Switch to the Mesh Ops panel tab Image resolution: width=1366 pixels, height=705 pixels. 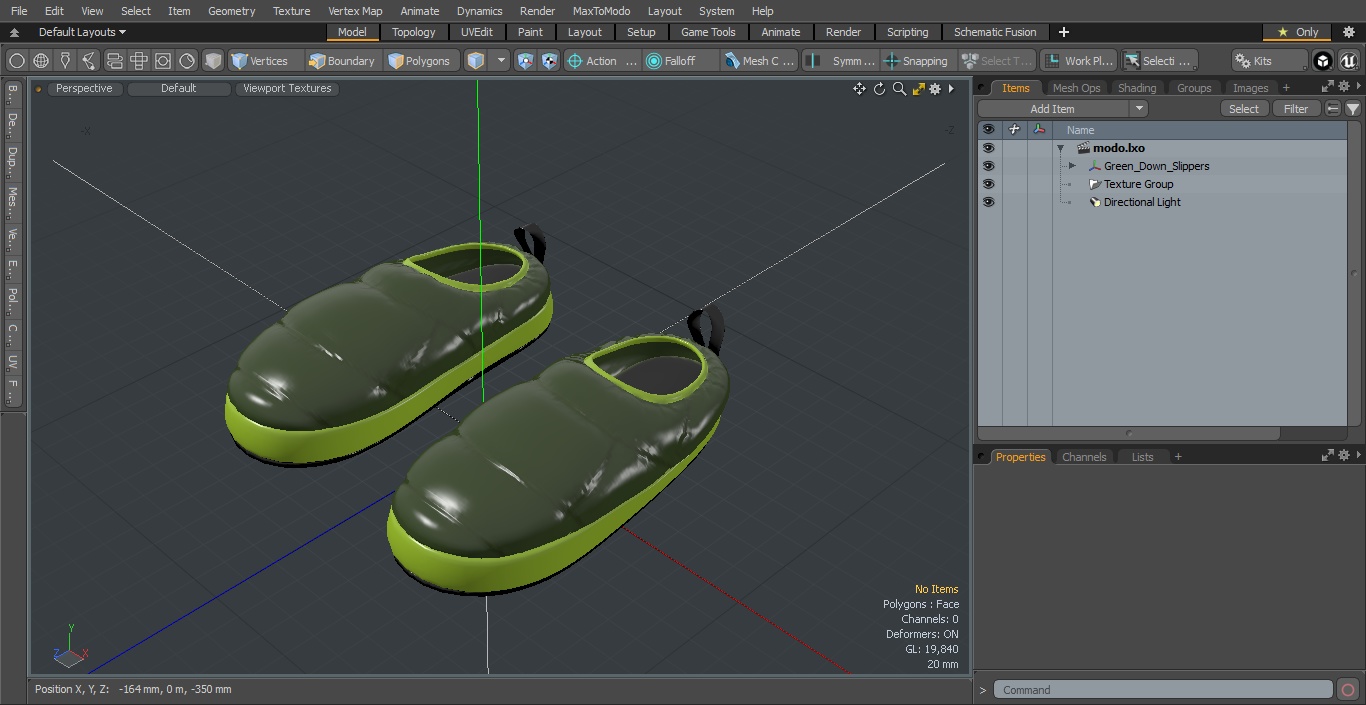point(1076,88)
